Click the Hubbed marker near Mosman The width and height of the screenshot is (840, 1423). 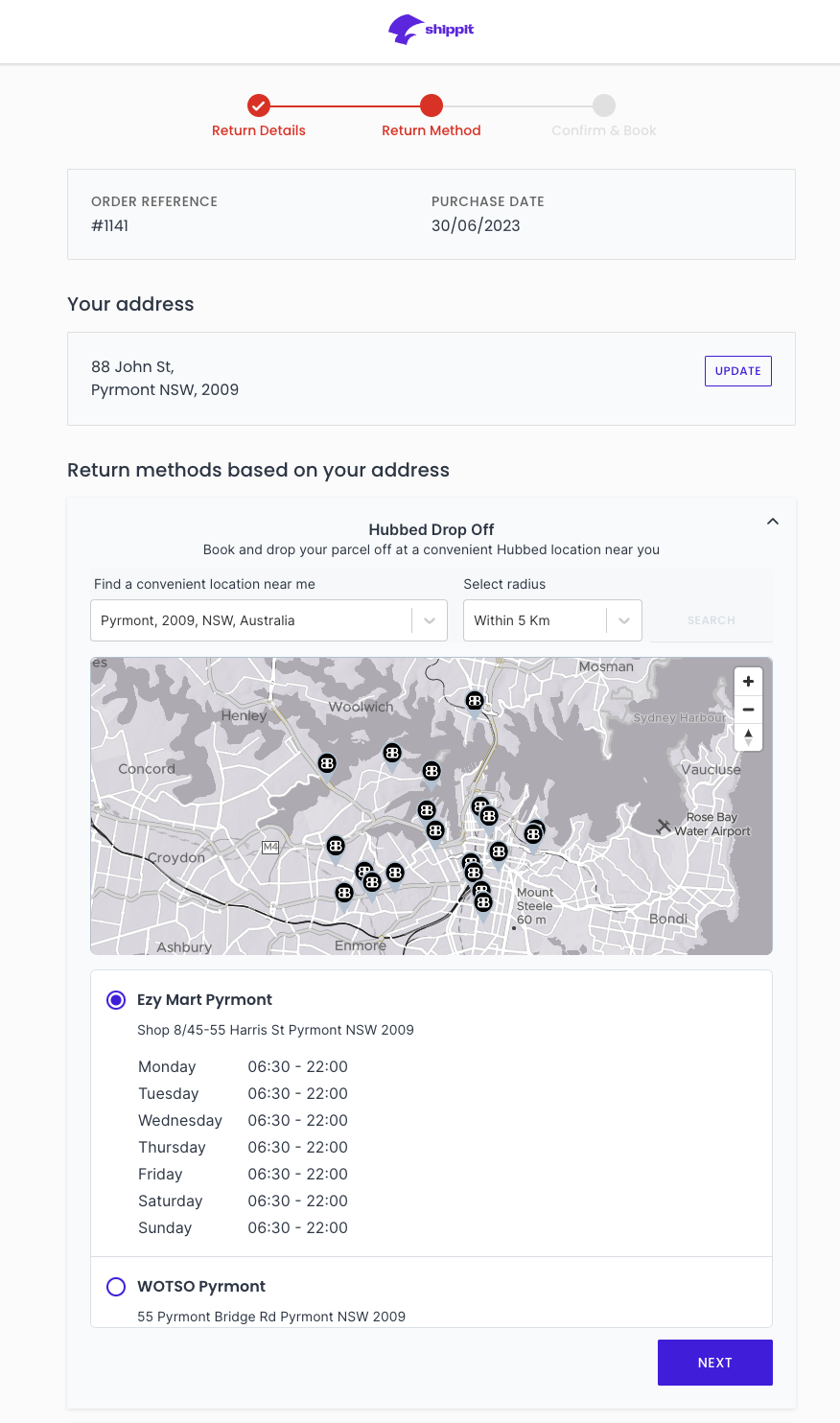coord(475,702)
